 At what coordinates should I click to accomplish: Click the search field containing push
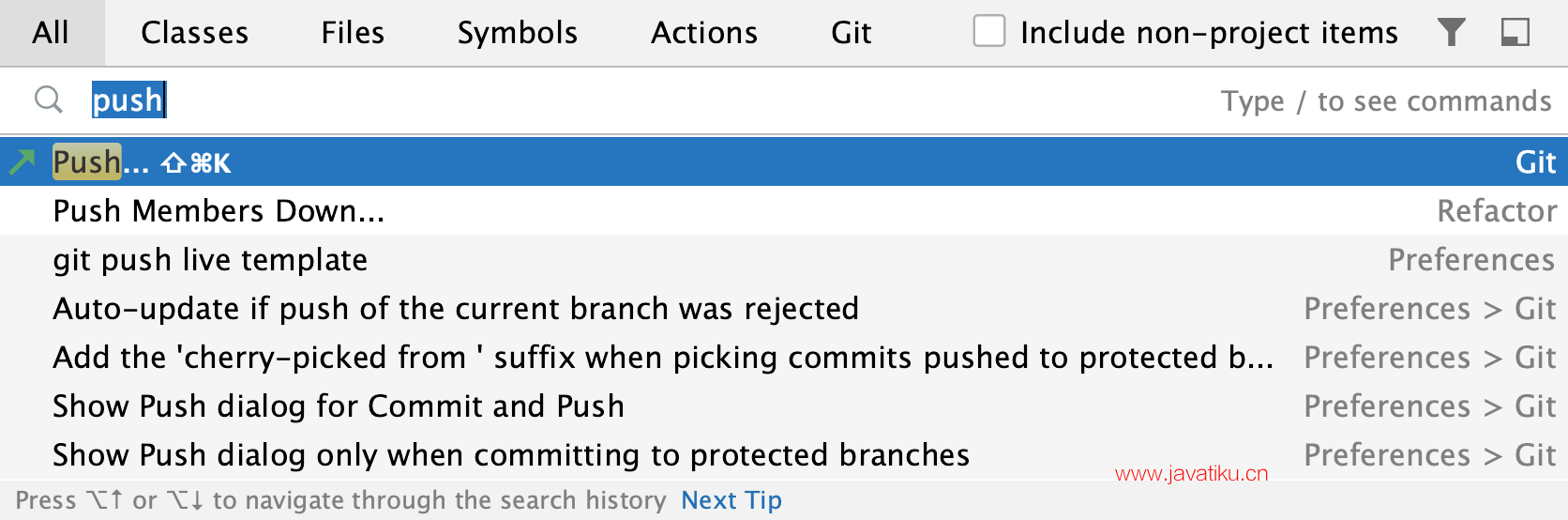784,100
